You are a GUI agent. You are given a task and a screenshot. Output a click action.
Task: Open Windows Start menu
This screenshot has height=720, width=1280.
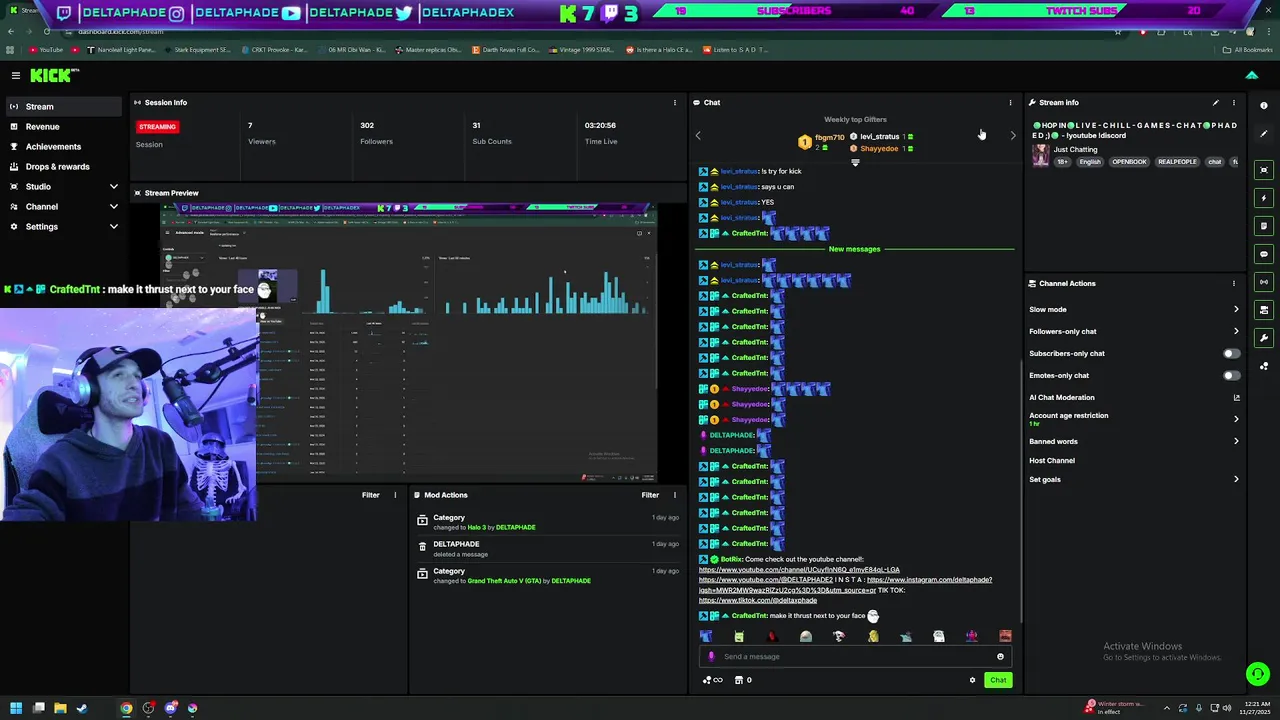click(16, 708)
